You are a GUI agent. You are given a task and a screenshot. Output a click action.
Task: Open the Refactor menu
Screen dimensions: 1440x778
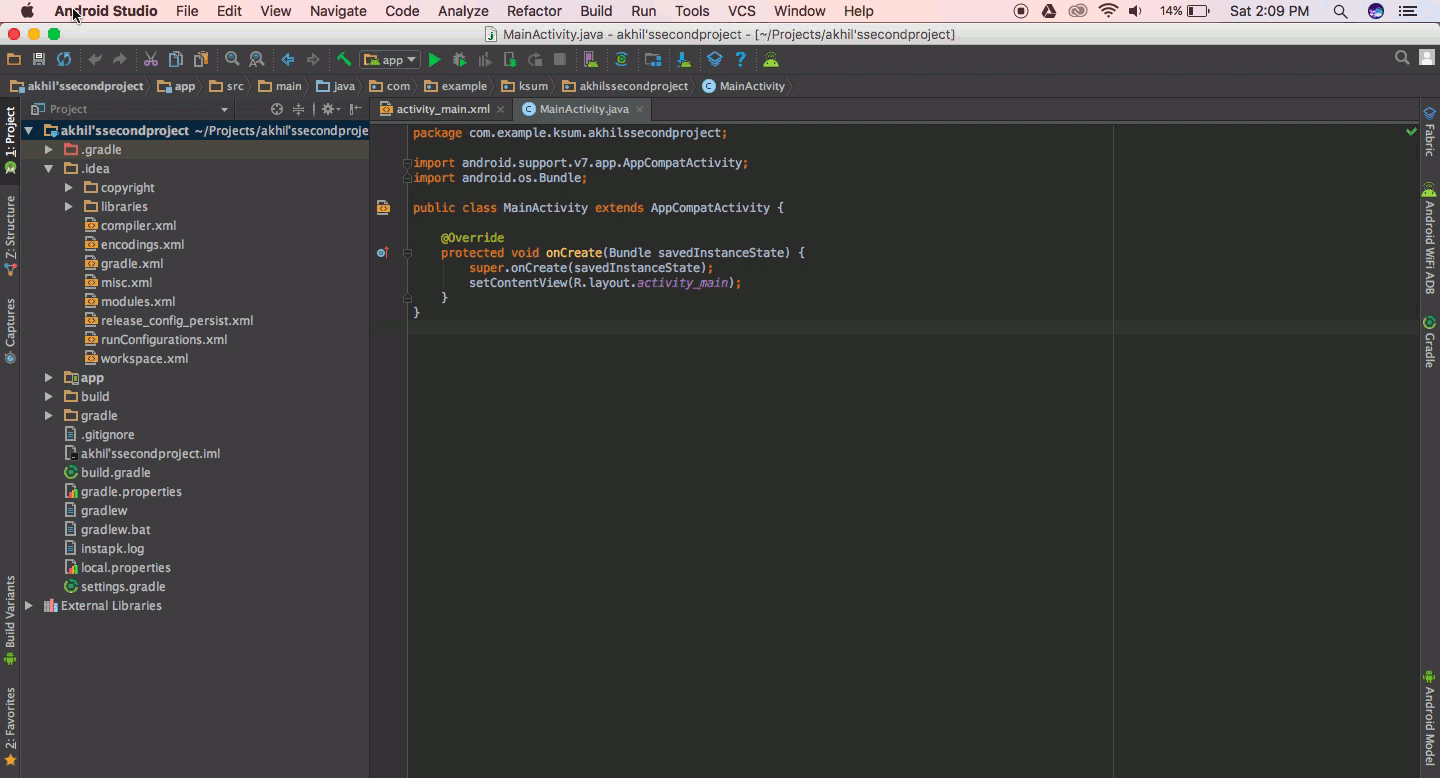click(x=534, y=11)
